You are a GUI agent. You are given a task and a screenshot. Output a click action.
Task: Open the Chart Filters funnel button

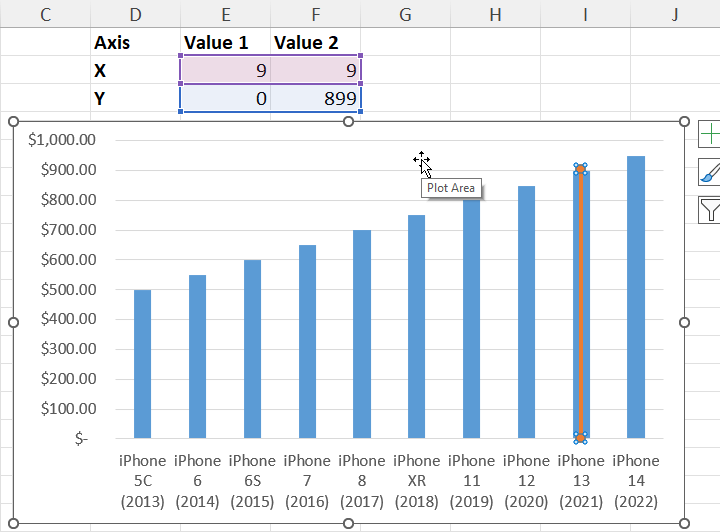pos(709,210)
